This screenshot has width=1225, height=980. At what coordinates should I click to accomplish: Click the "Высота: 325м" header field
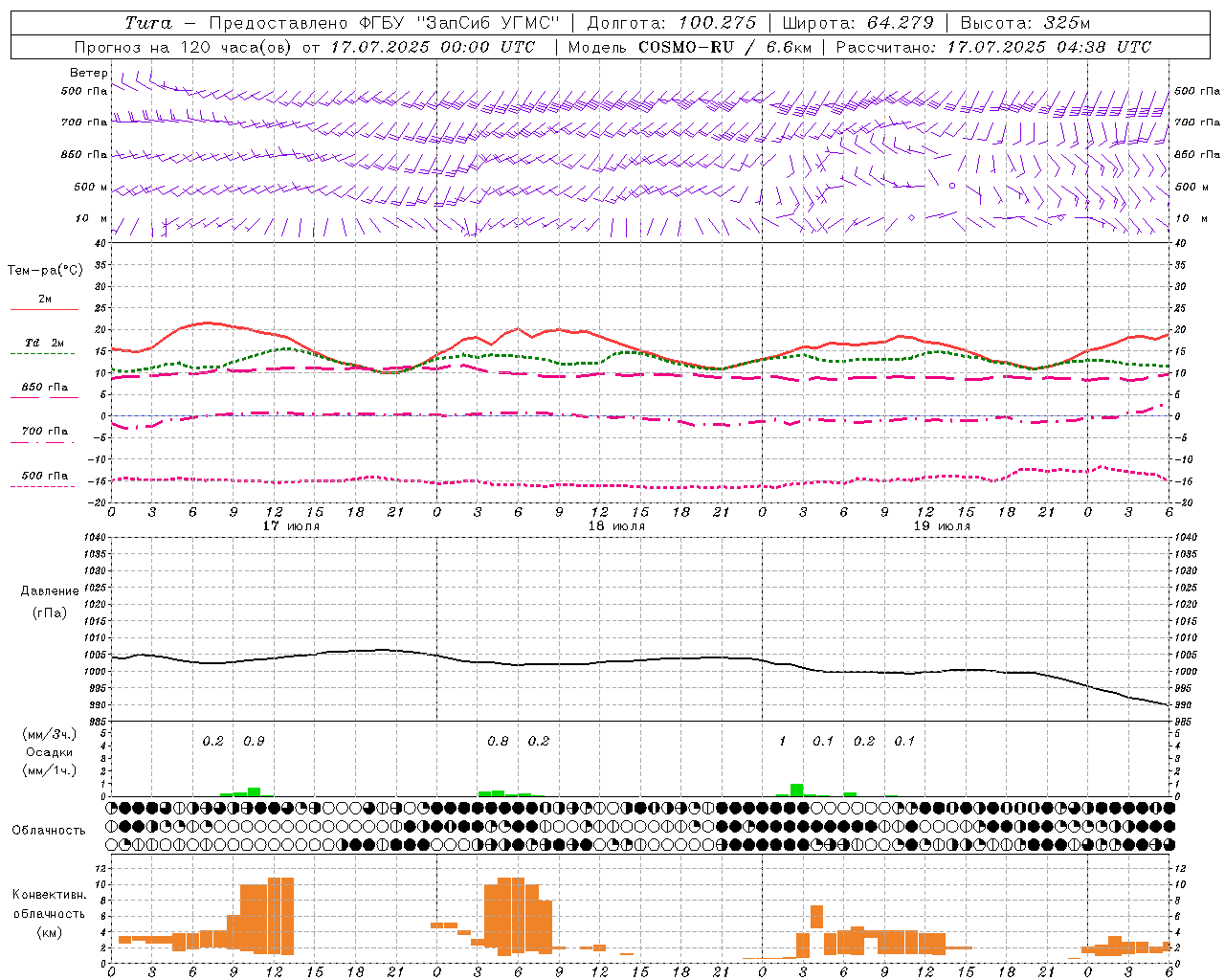[x=1025, y=23]
